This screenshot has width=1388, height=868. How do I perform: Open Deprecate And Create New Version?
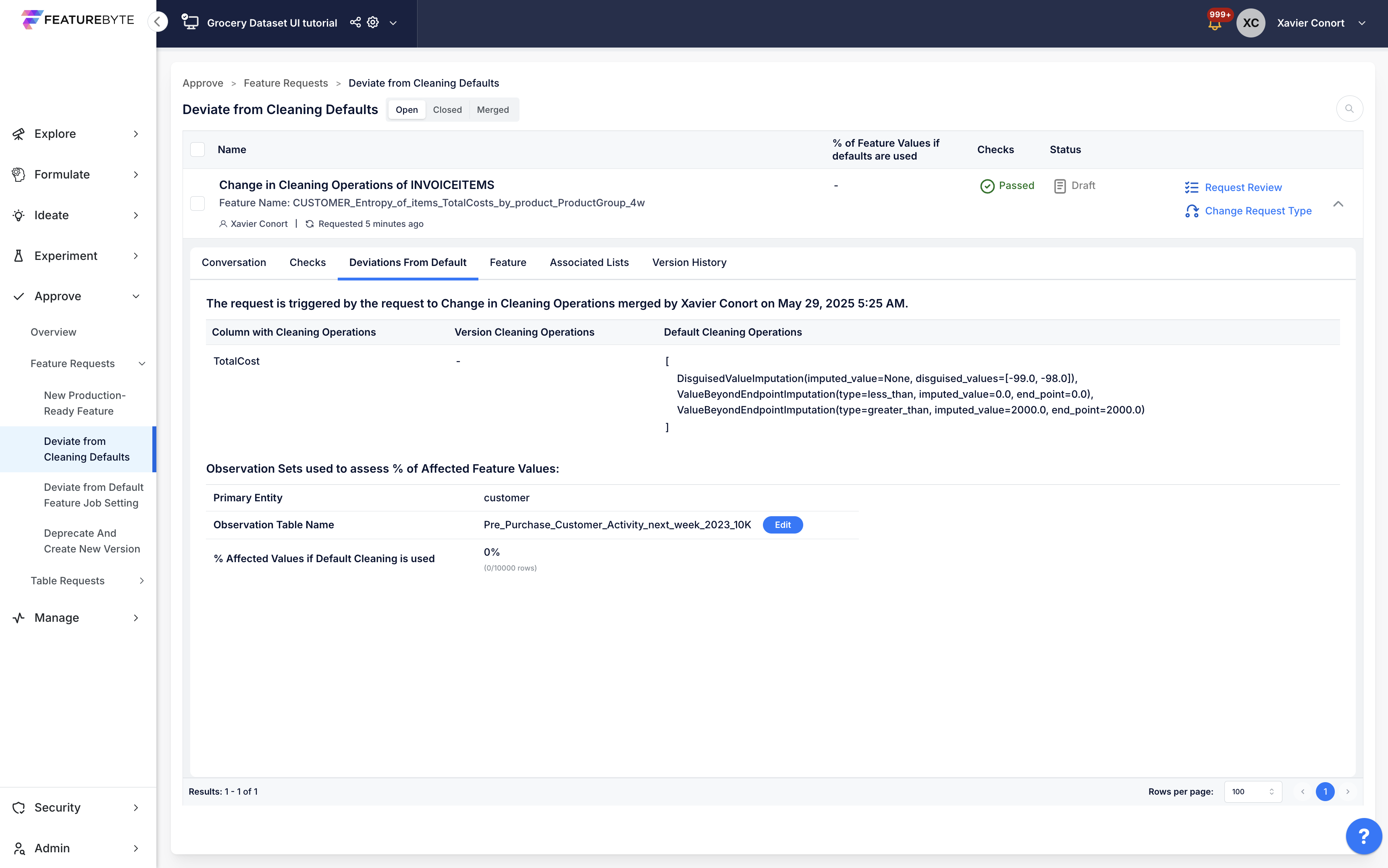point(92,541)
